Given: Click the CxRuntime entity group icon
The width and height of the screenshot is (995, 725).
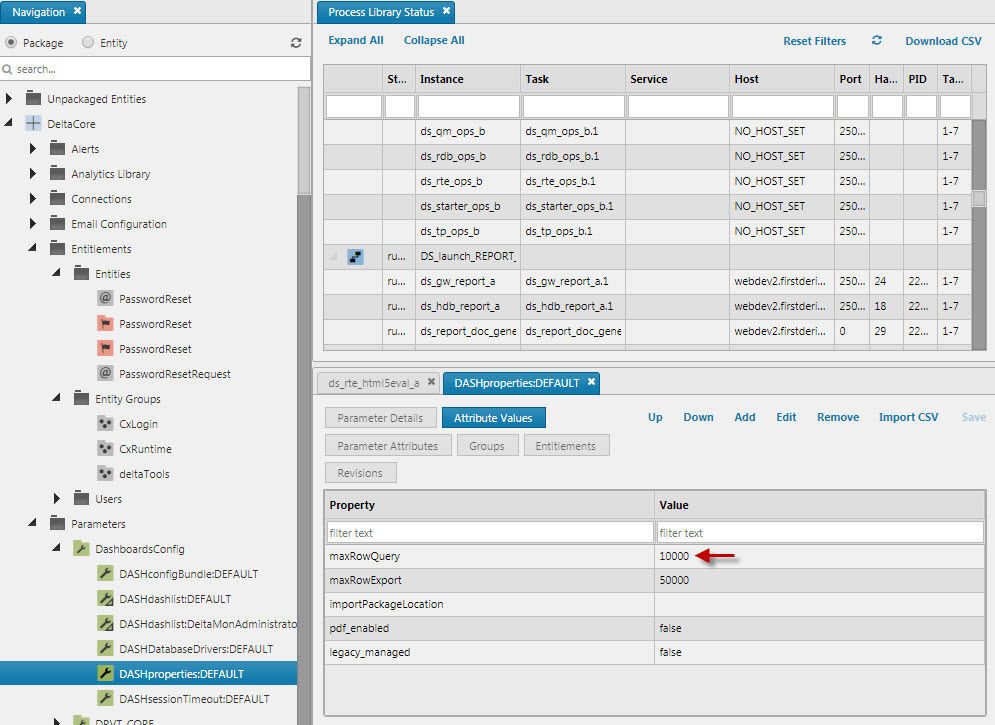Looking at the screenshot, I should (x=105, y=448).
